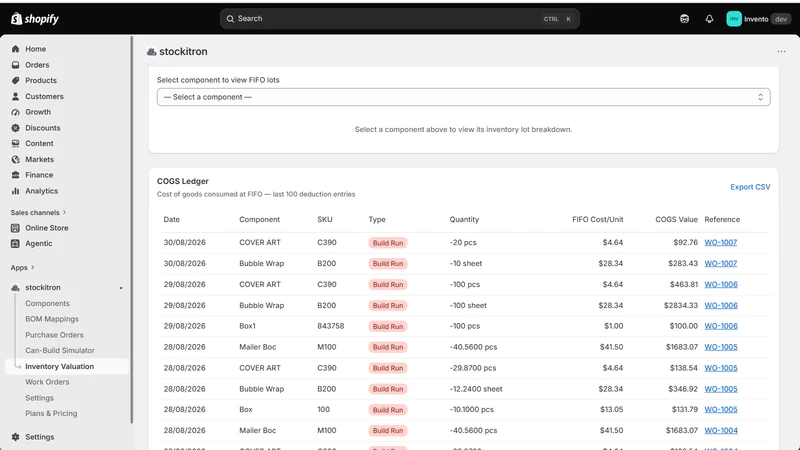Click the dev badge in top bar
The image size is (800, 450).
tap(781, 19)
